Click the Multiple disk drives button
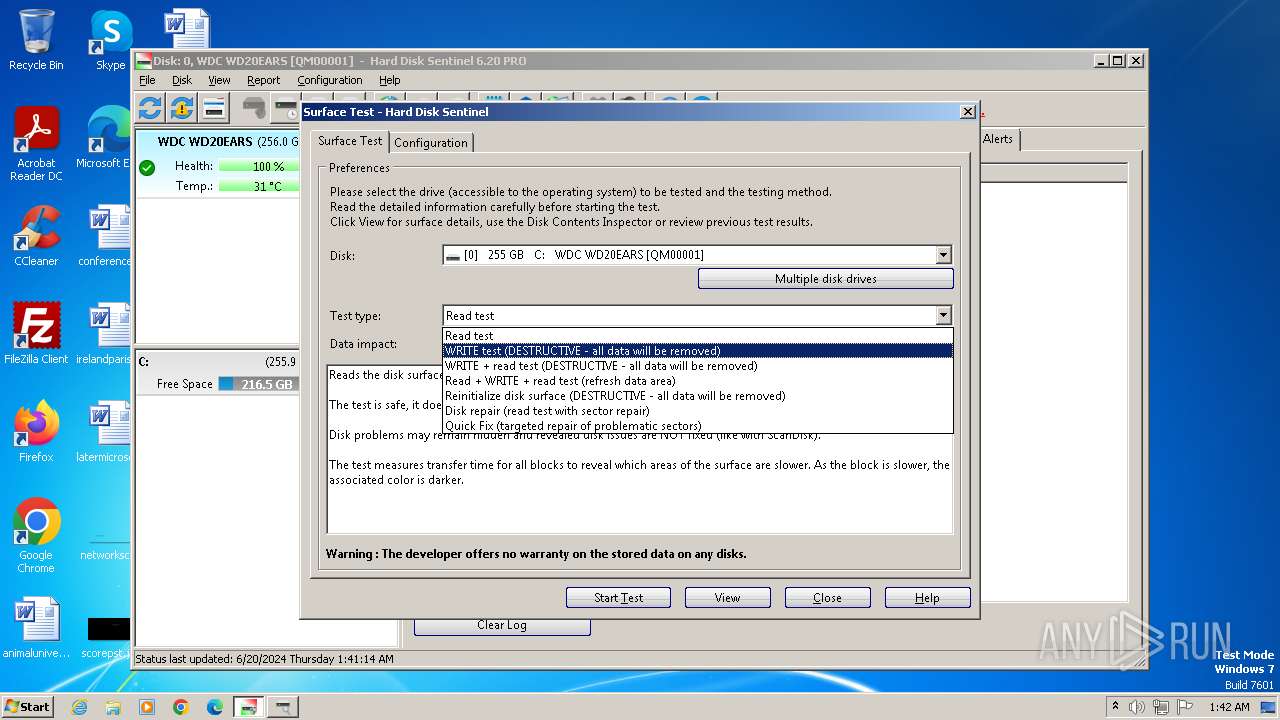The height and width of the screenshot is (720, 1280). pyautogui.click(x=826, y=279)
